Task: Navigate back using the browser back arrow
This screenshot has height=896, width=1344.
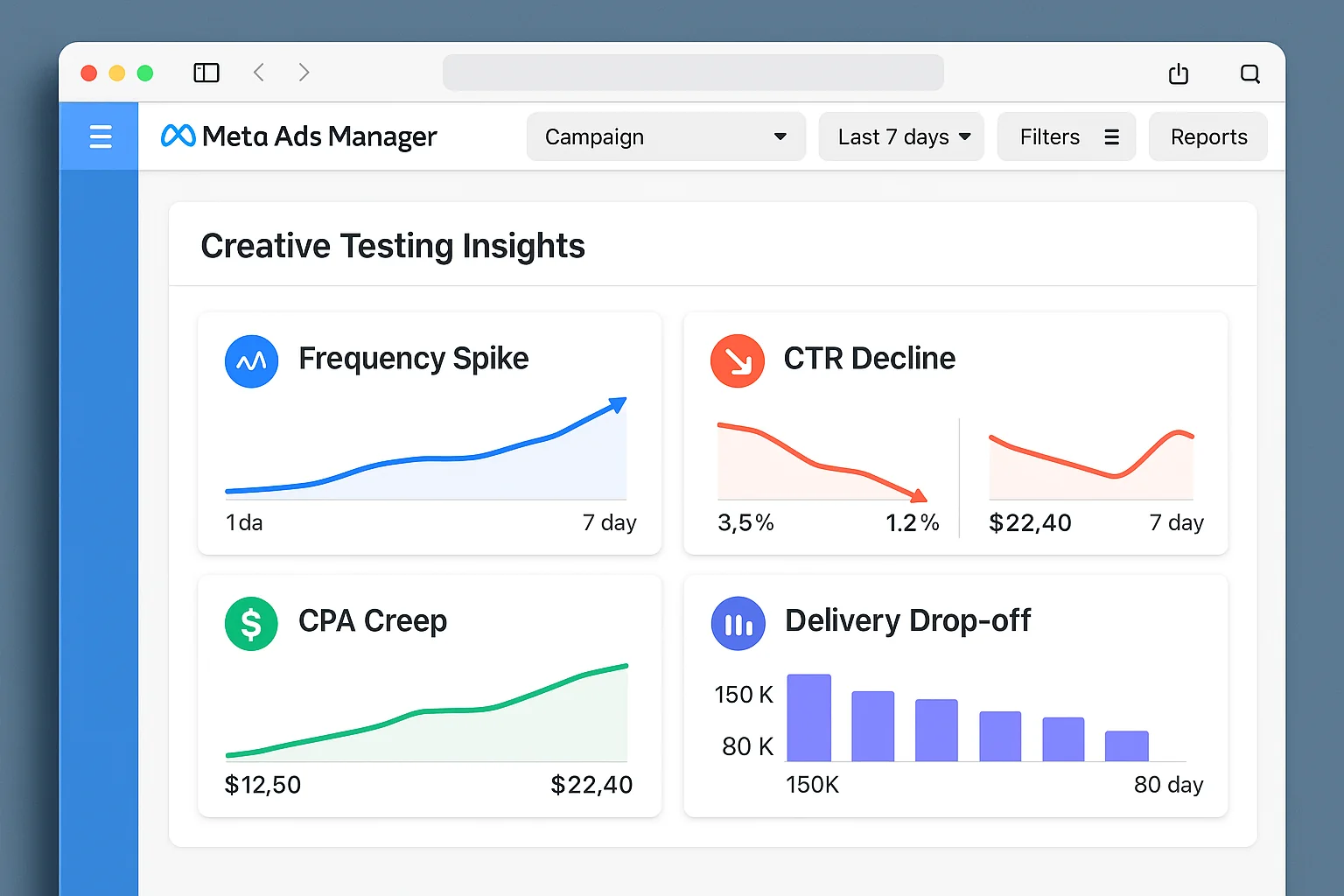Action: [x=260, y=73]
